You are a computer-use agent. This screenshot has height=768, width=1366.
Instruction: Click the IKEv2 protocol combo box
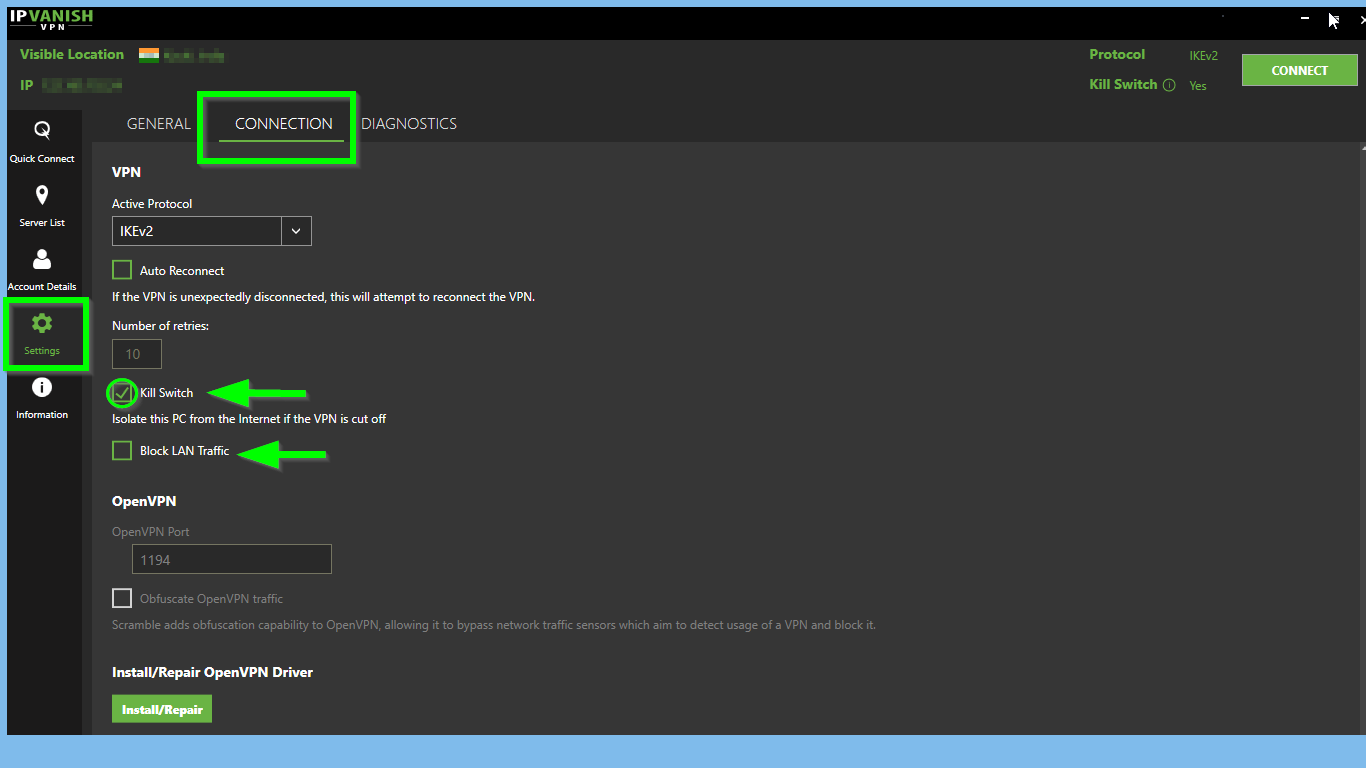tap(197, 231)
